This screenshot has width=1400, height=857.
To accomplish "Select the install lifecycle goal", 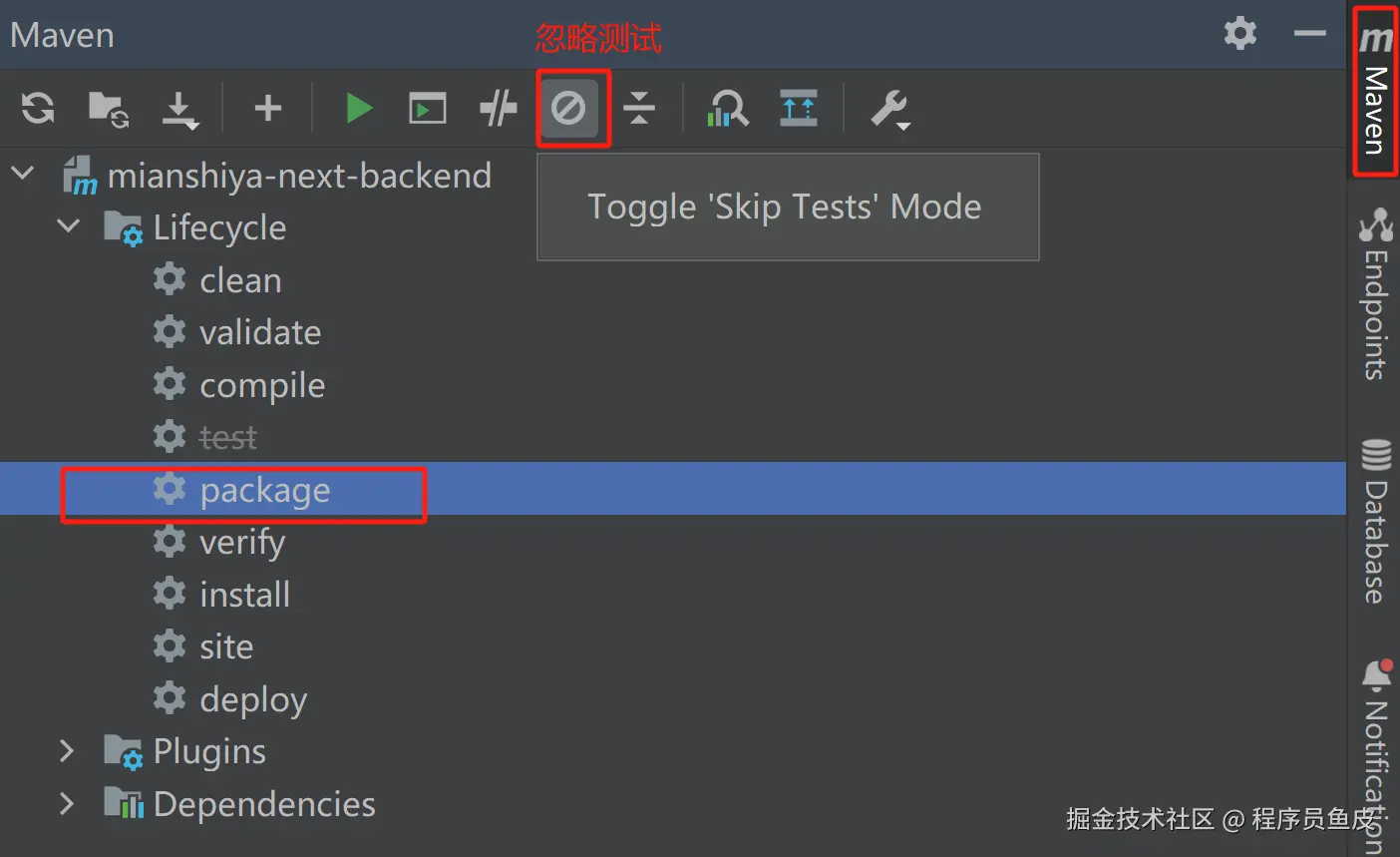I will point(244,595).
